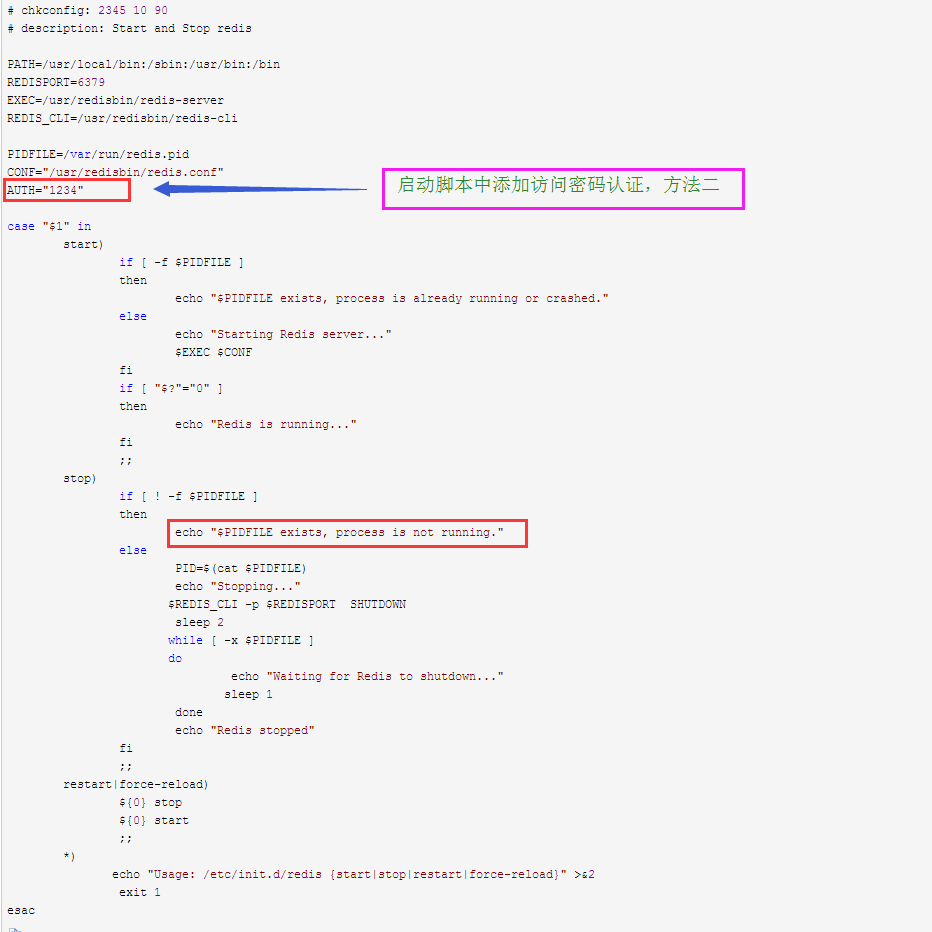Viewport: 932px width, 932px height.
Task: Click the REDIS_CLI=/usr/redisbin/redis-cli line
Action: [122, 118]
